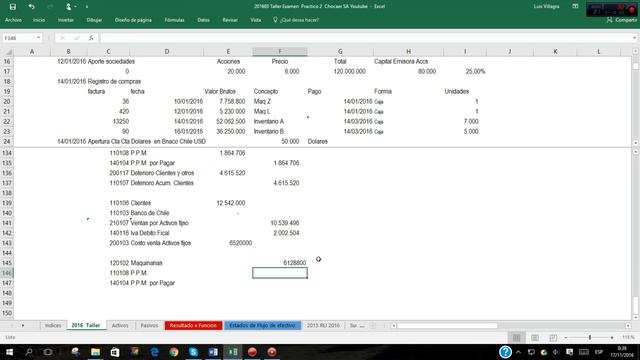
Task: Open Google Chrome from taskbar
Action: 174,352
